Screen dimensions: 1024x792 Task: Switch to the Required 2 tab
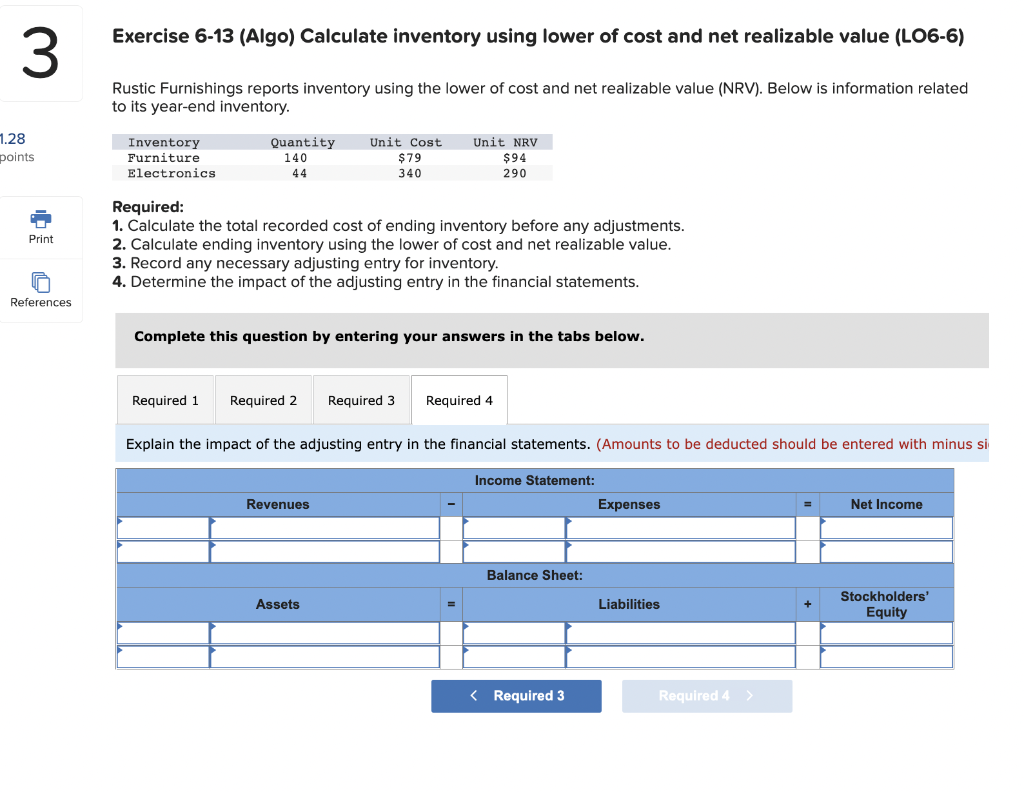(x=263, y=400)
